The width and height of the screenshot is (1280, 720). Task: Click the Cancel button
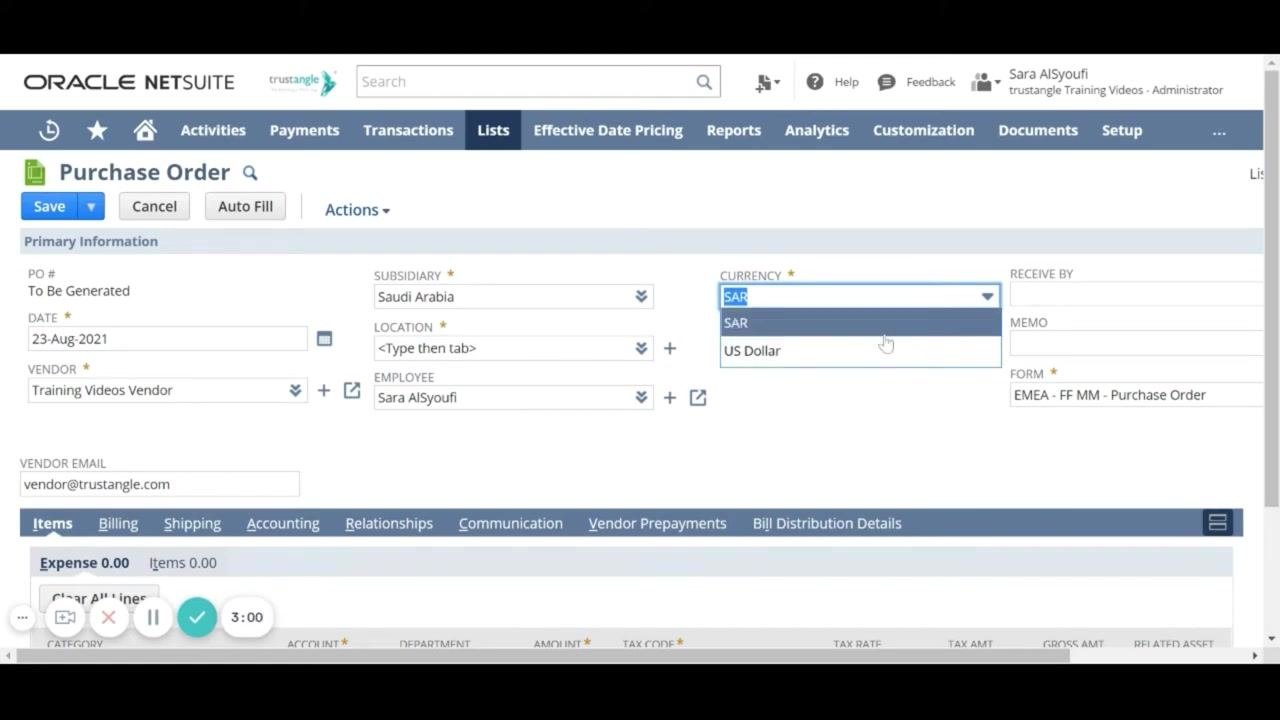pos(154,206)
